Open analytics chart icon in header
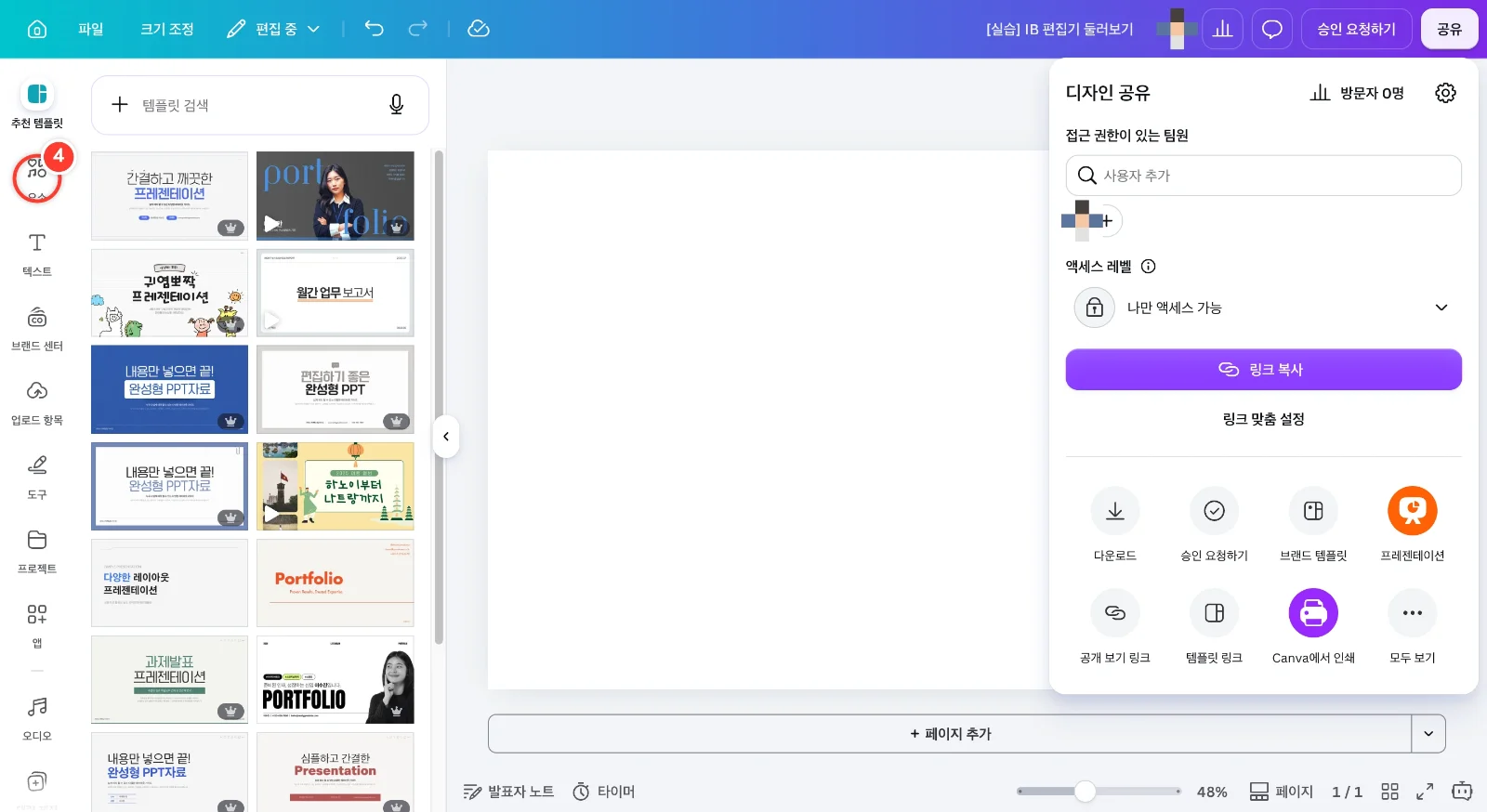The height and width of the screenshot is (812, 1487). (x=1223, y=29)
